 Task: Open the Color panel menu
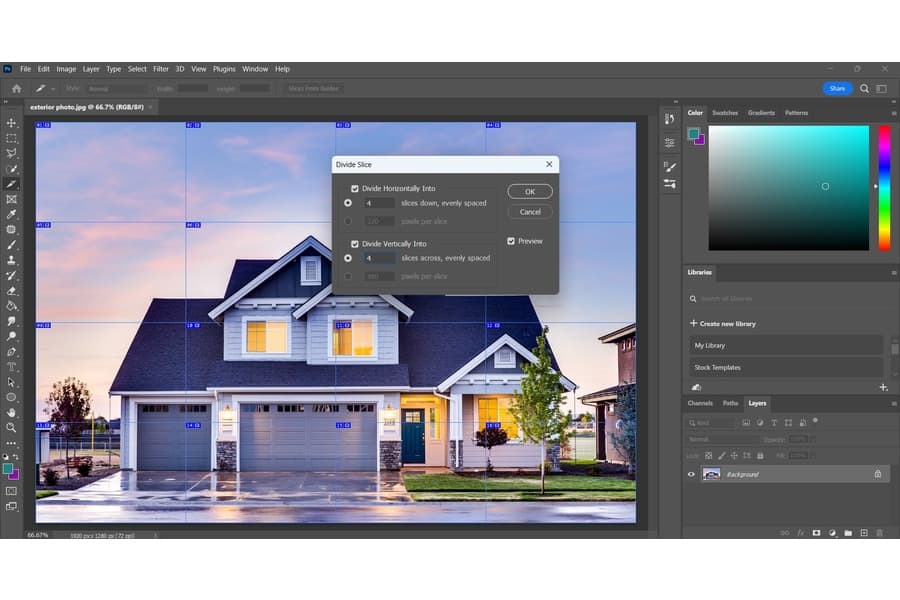click(894, 113)
